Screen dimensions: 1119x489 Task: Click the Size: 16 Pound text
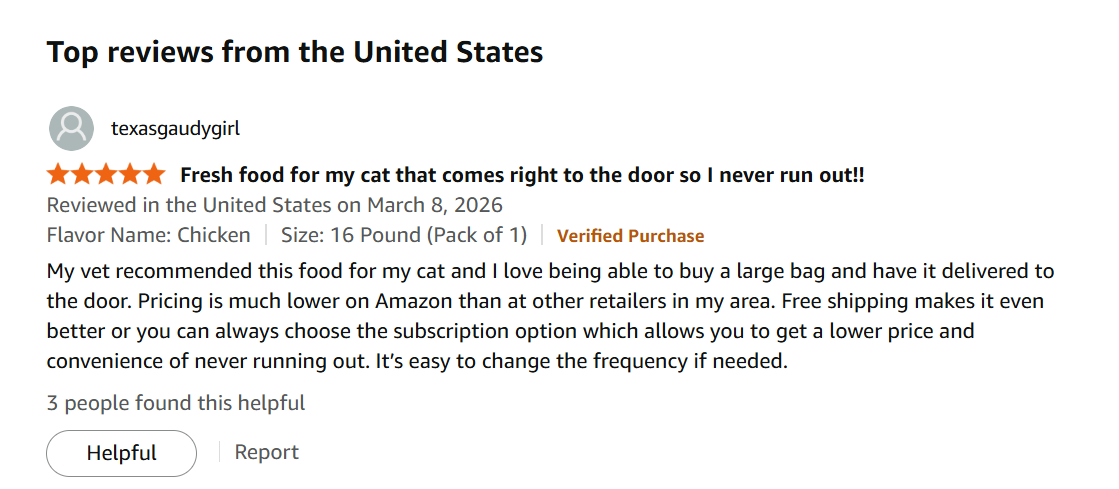click(x=402, y=236)
